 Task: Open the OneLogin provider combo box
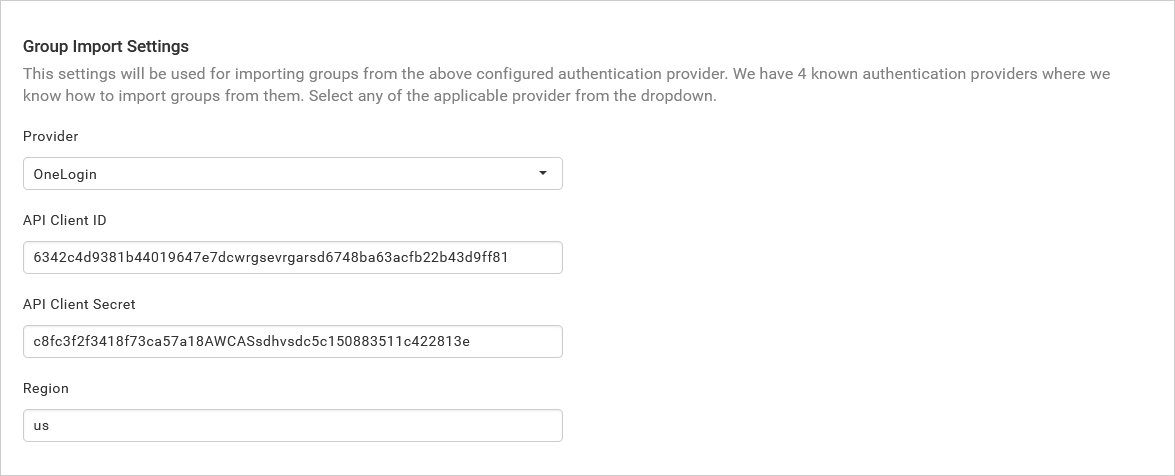(x=292, y=173)
